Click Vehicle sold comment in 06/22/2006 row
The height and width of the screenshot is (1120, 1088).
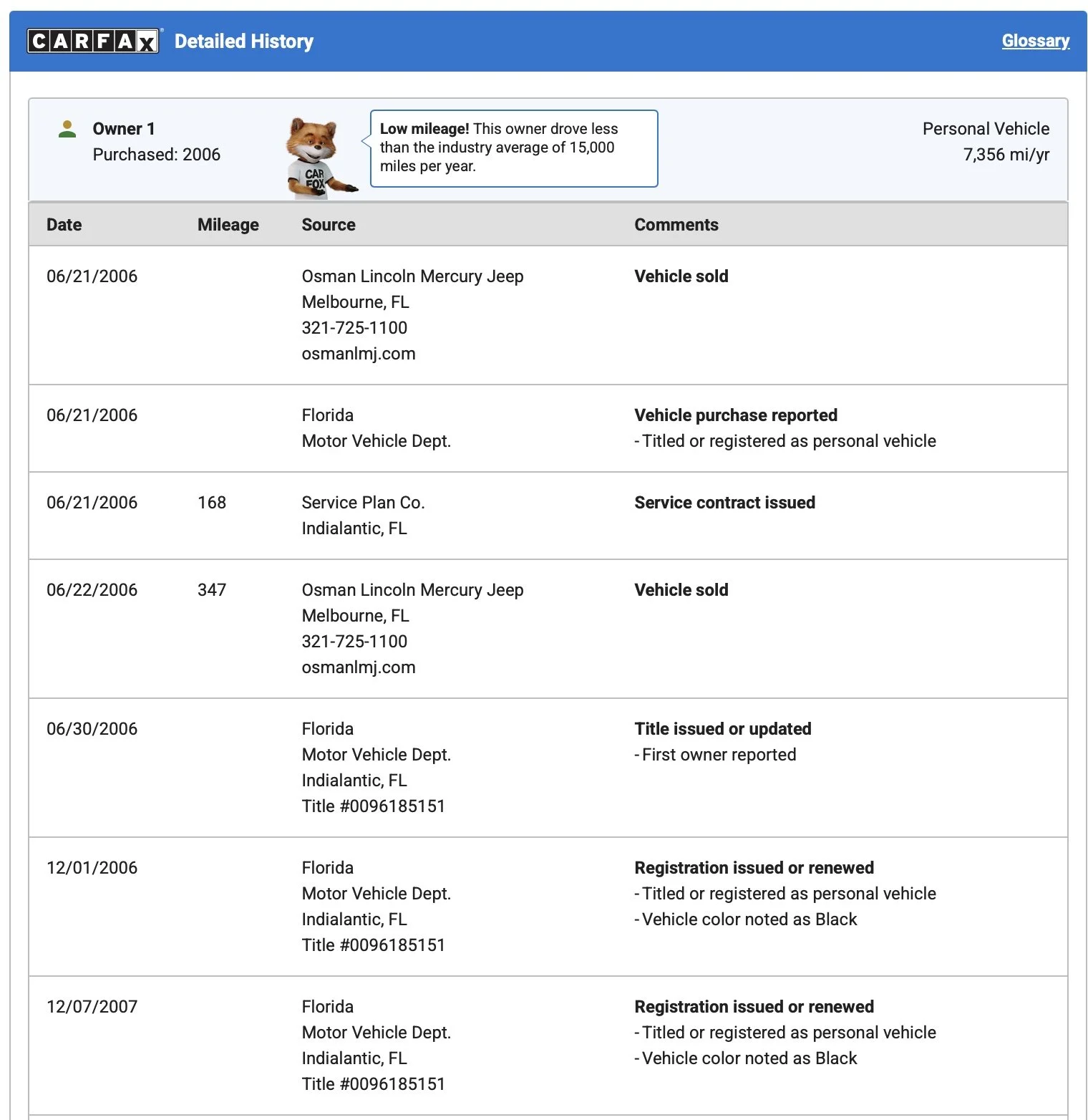tap(681, 590)
